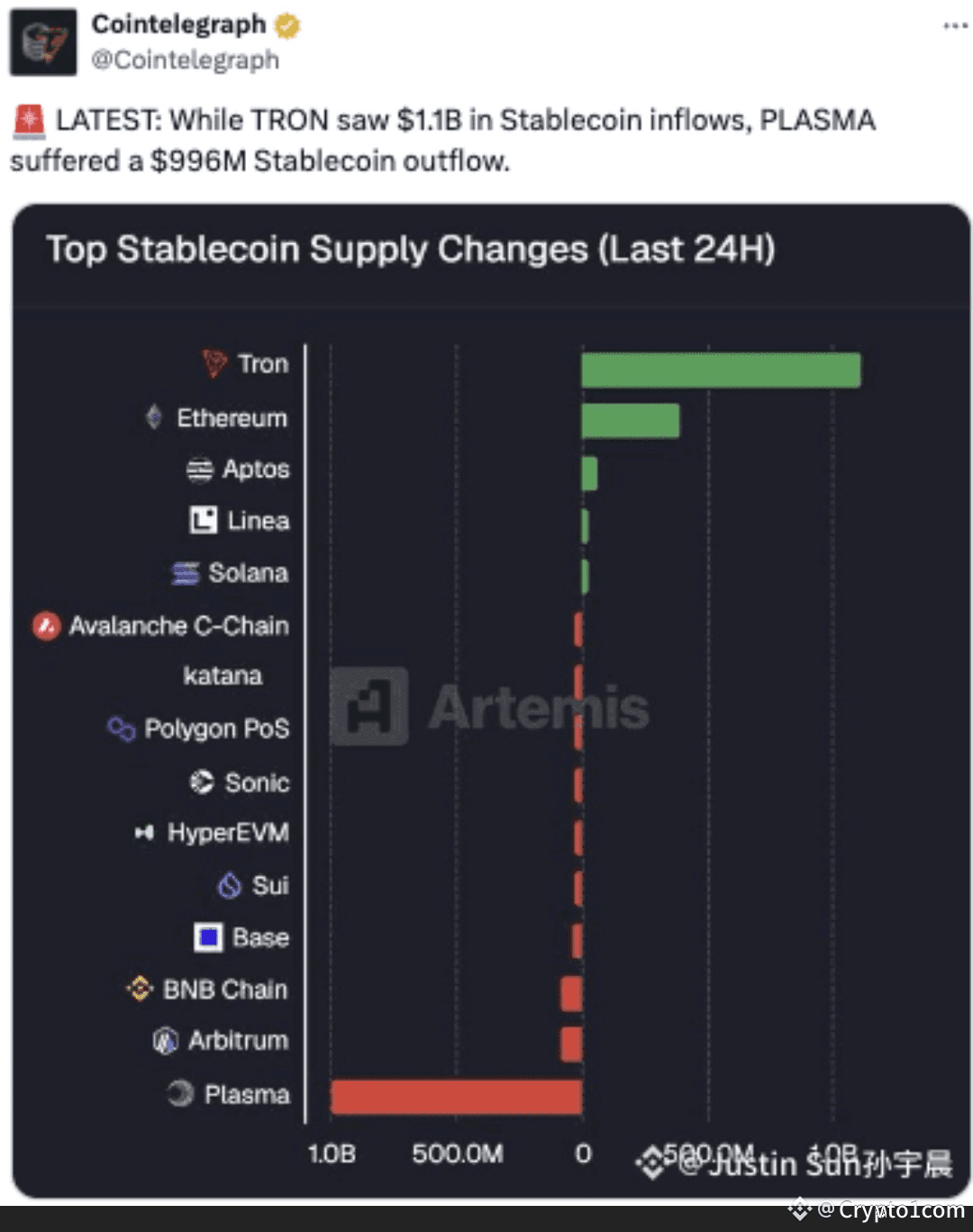973x1232 pixels.
Task: Click the Ethereum diamond icon
Action: (x=154, y=417)
